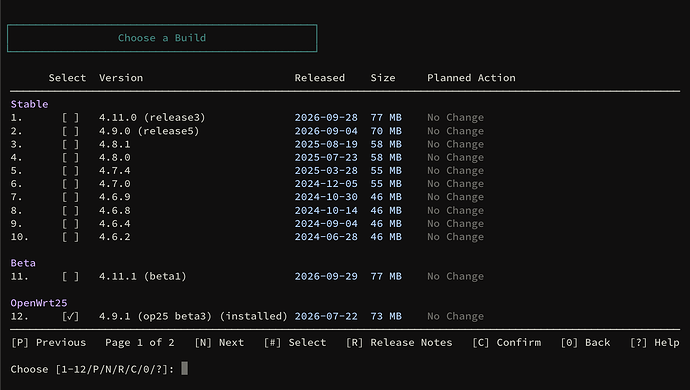Click release date 2024-10-30
This screenshot has width=690, height=390.
point(326,197)
